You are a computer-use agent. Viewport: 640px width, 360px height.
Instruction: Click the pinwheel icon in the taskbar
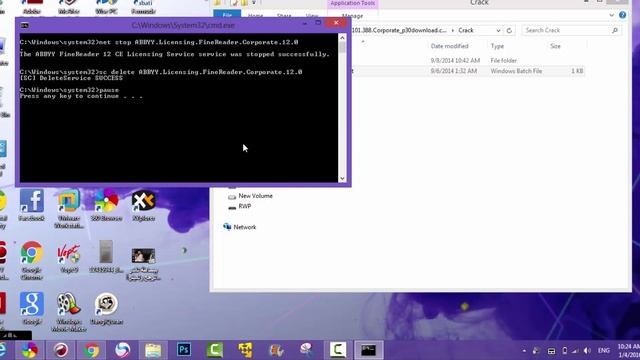point(29,350)
